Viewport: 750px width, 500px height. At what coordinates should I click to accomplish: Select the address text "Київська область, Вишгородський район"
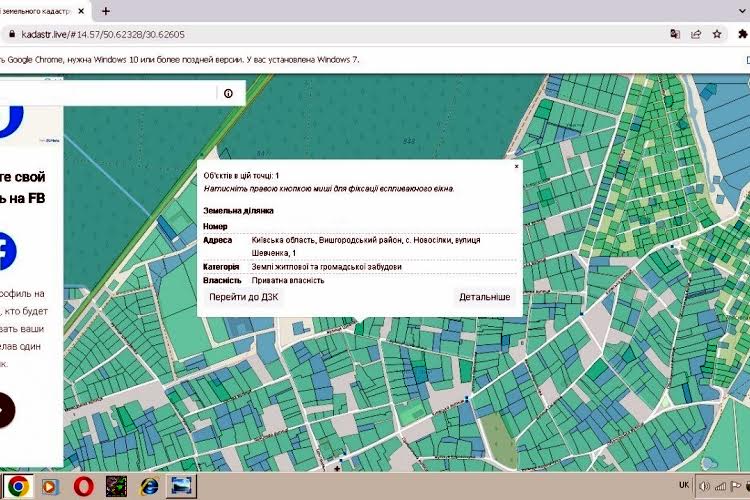327,240
